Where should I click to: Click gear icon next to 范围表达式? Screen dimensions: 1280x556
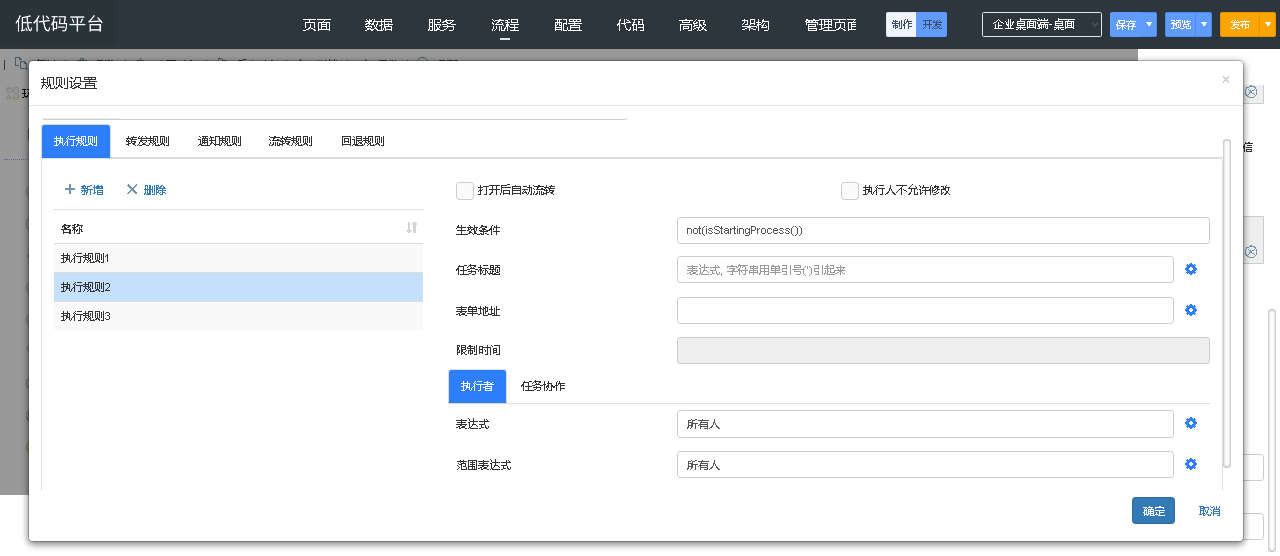1191,464
